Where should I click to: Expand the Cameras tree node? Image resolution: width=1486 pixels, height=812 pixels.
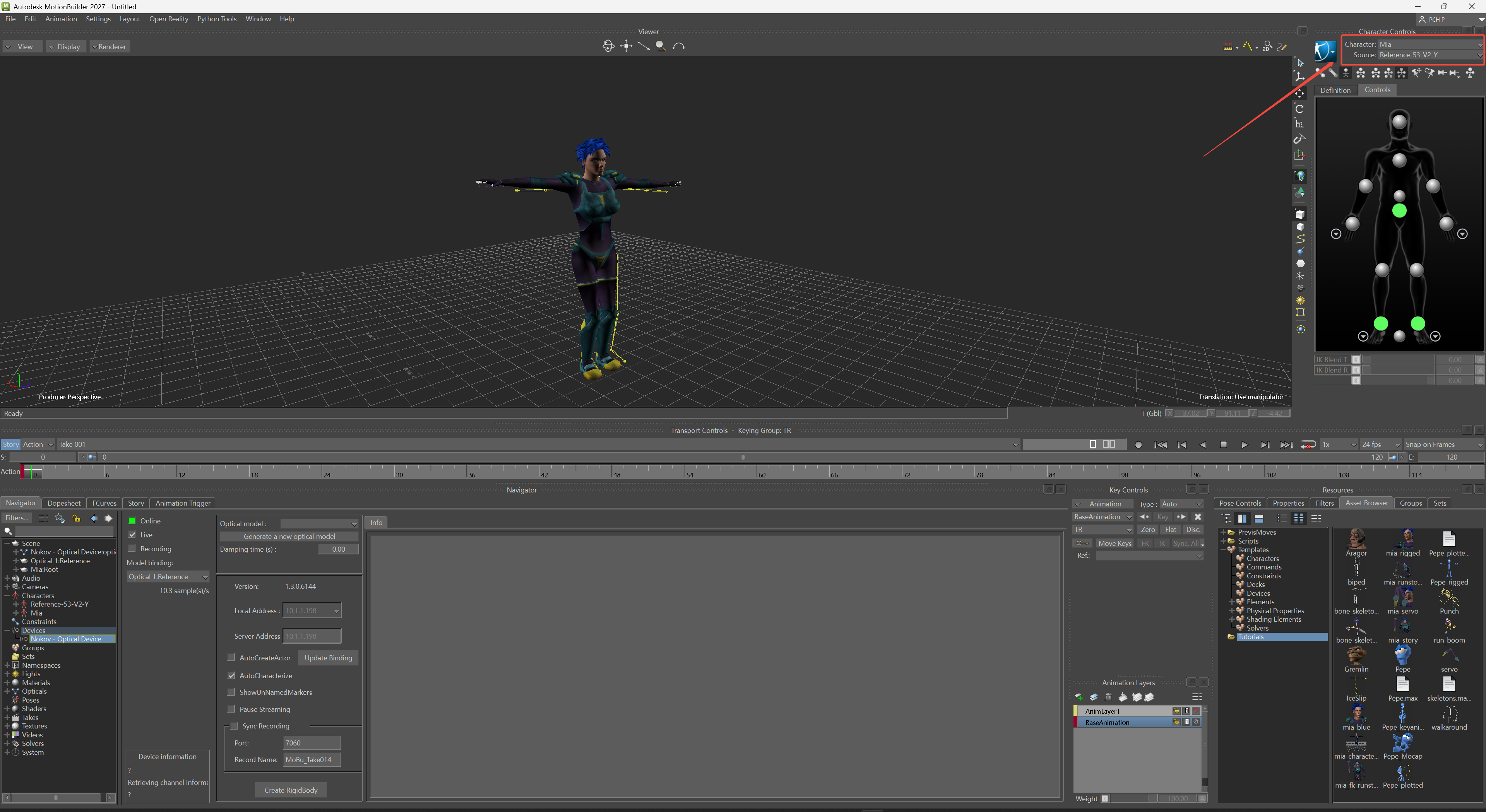pos(7,586)
